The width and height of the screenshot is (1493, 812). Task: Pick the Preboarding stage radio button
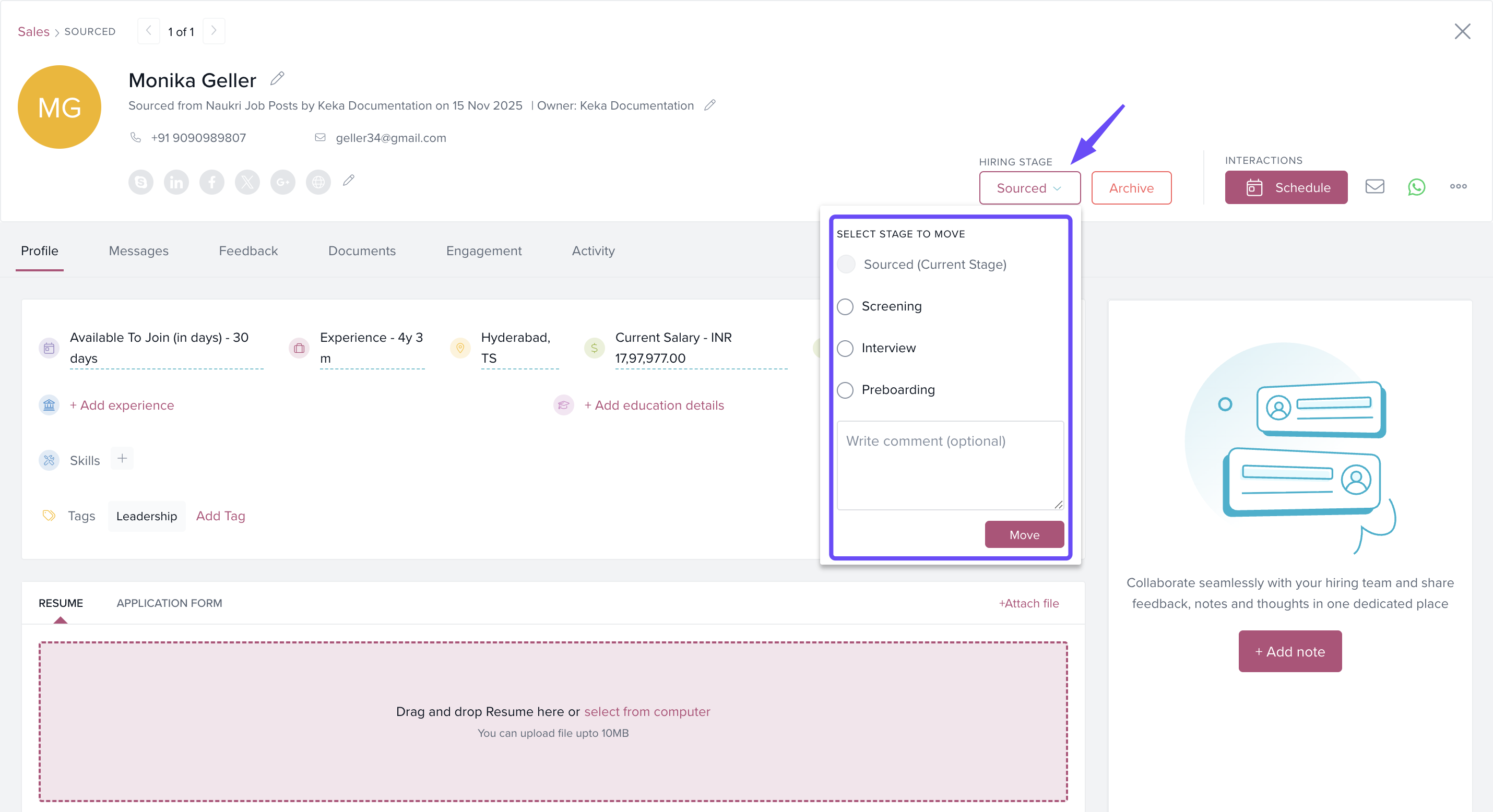845,390
